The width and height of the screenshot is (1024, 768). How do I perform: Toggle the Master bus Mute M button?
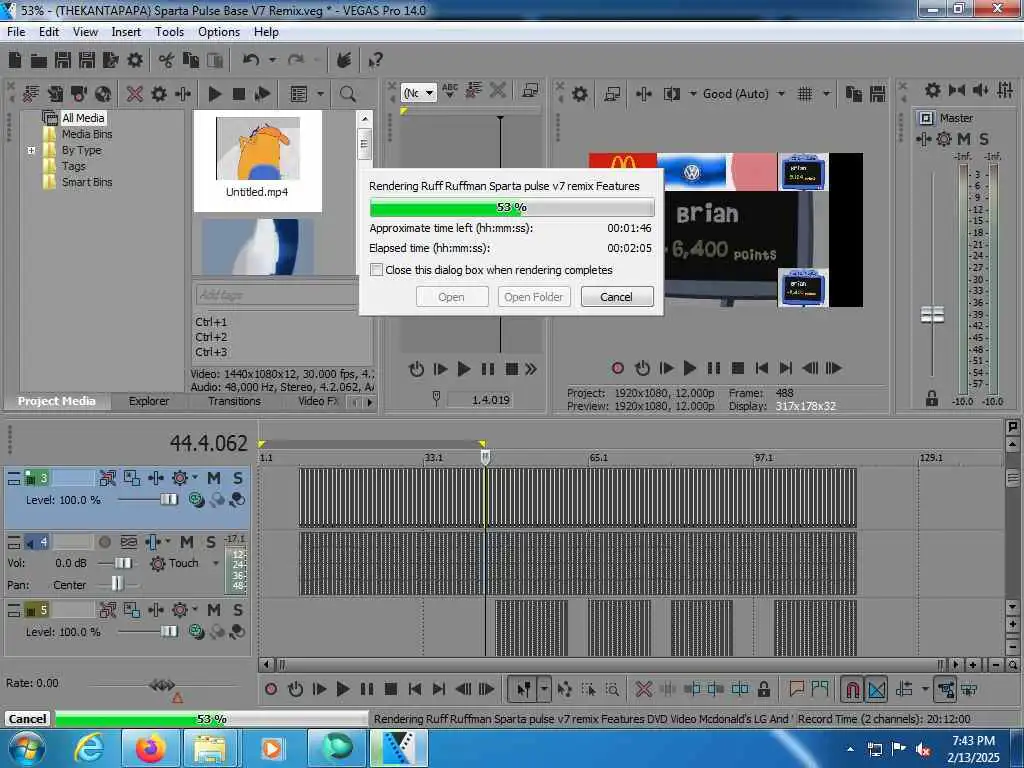click(963, 139)
